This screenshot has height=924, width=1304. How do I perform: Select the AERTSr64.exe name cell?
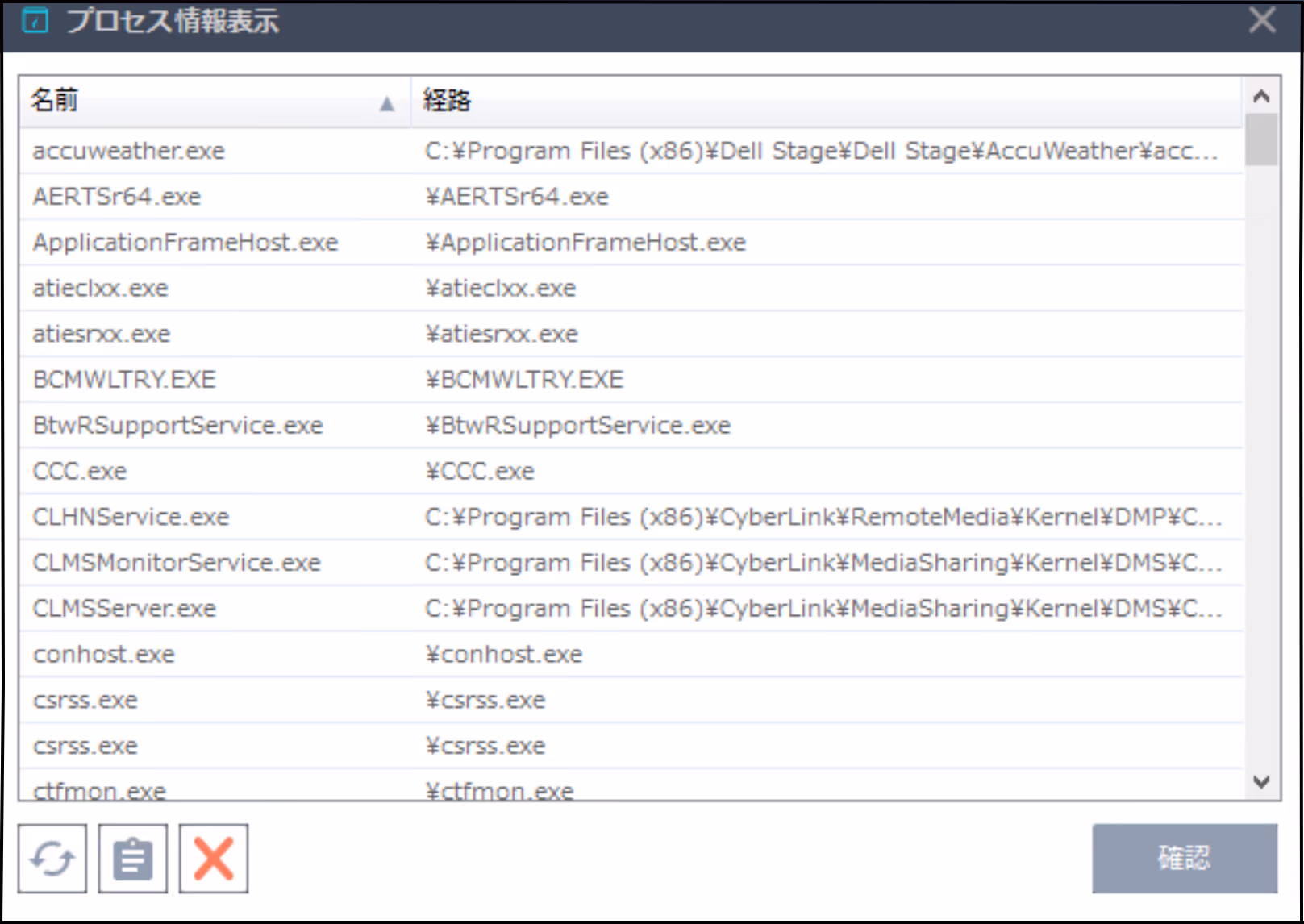coord(215,197)
